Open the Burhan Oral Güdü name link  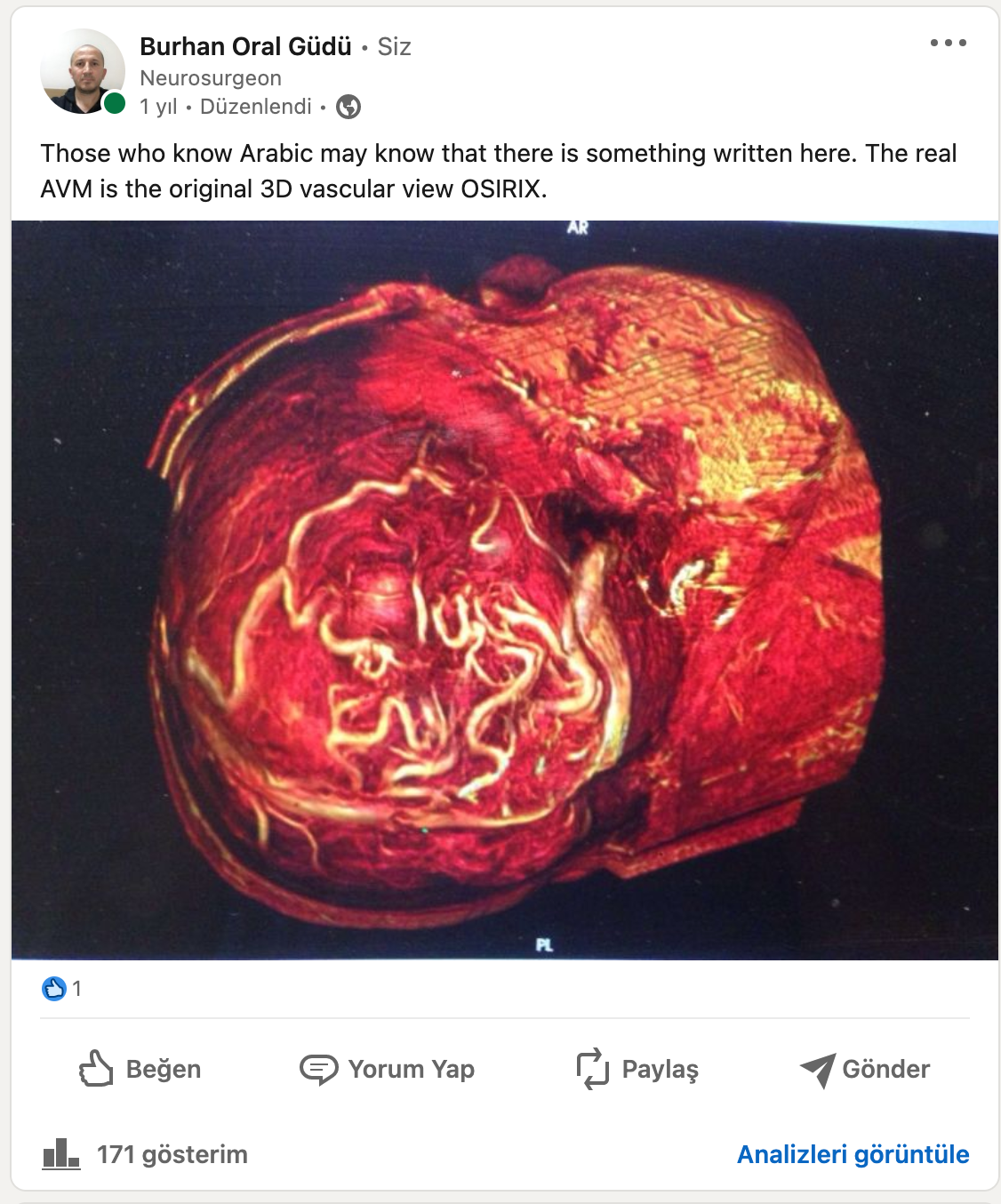(x=245, y=46)
